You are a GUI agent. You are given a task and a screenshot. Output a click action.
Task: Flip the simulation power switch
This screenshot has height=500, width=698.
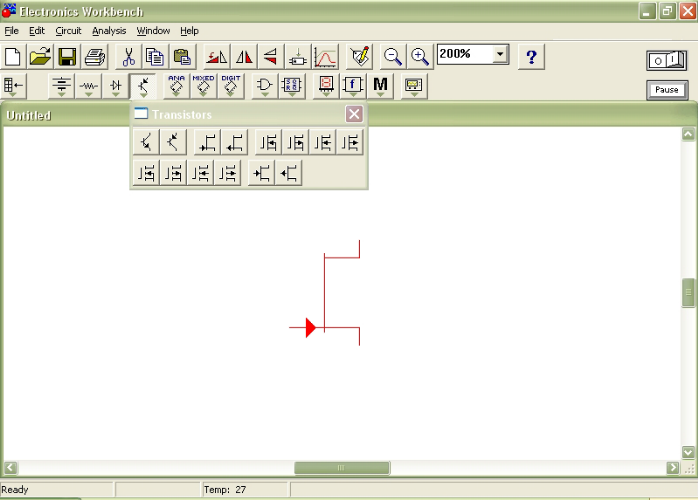(666, 60)
